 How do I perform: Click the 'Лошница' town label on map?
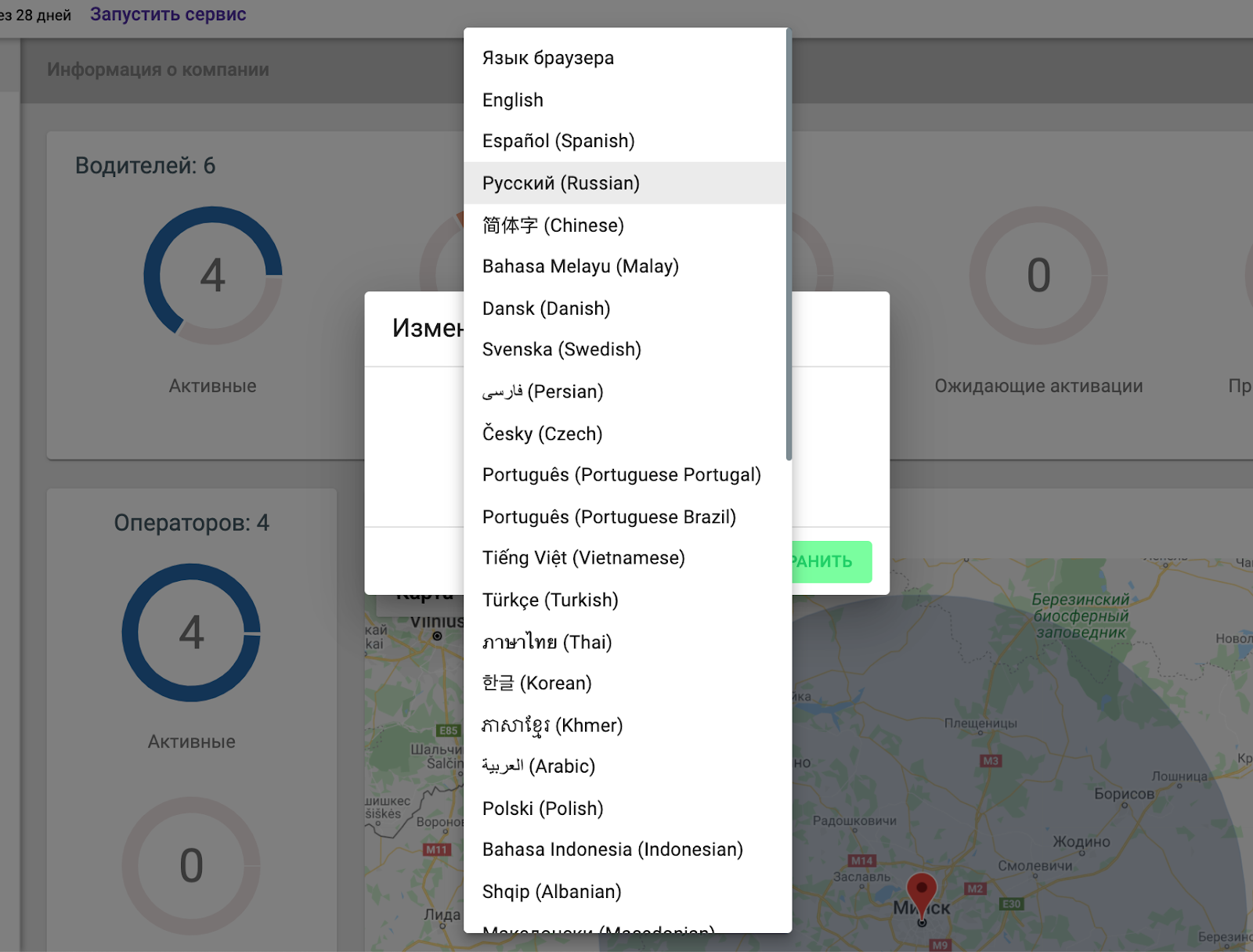coord(1179,777)
